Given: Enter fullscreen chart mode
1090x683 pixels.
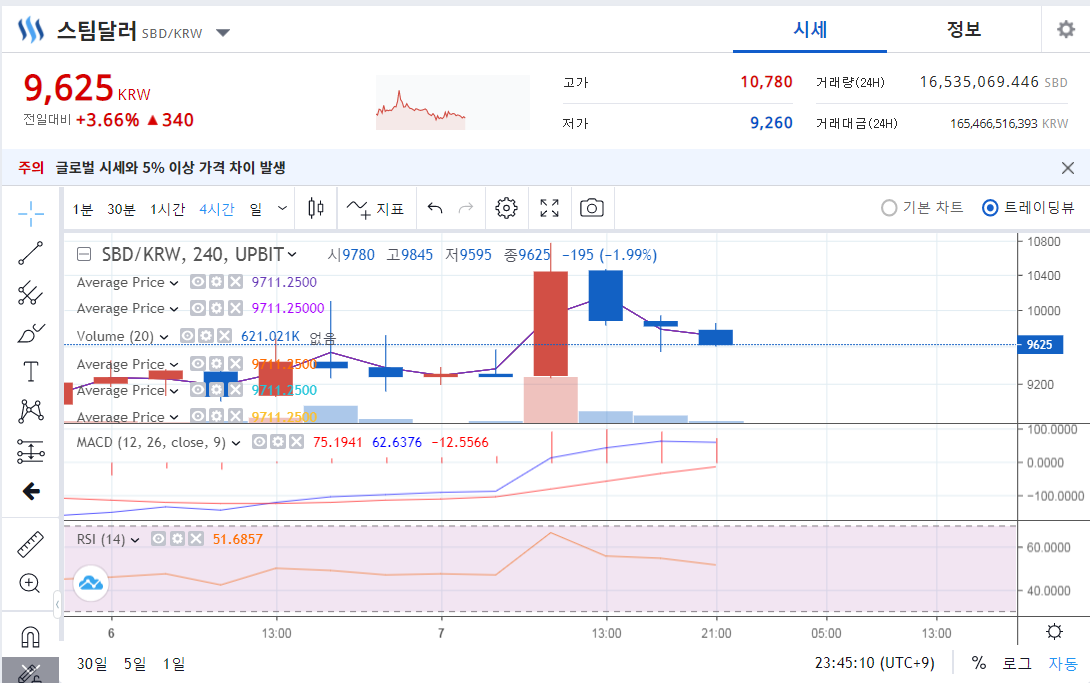Looking at the screenshot, I should pos(549,208).
